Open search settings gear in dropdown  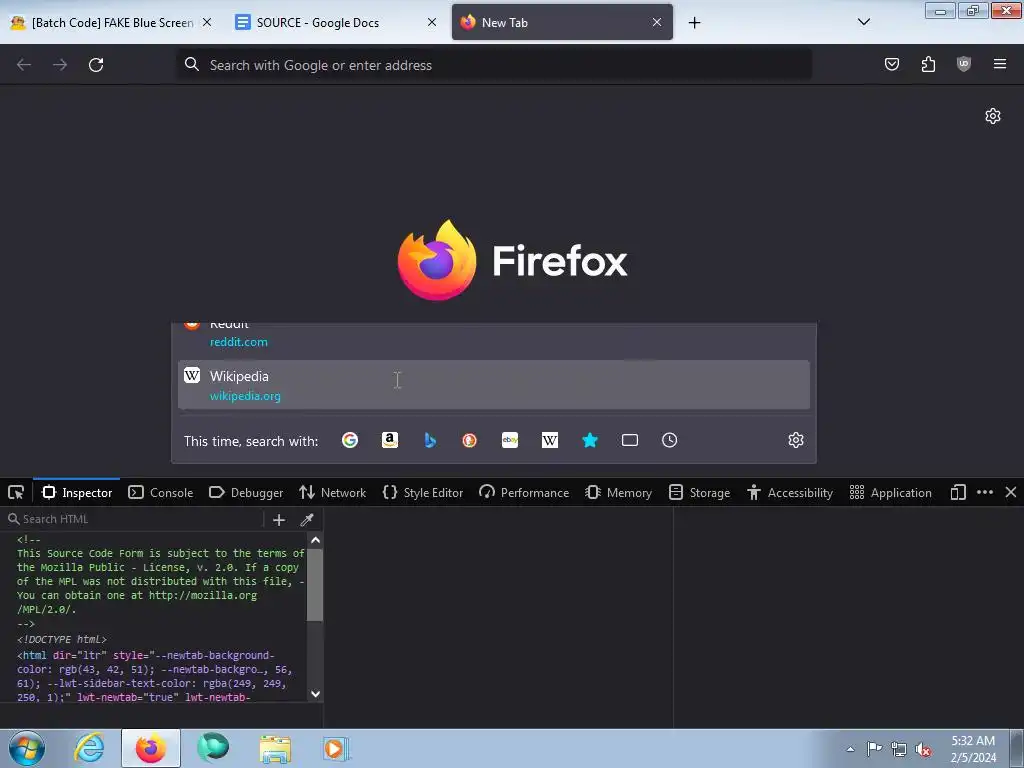(x=795, y=440)
